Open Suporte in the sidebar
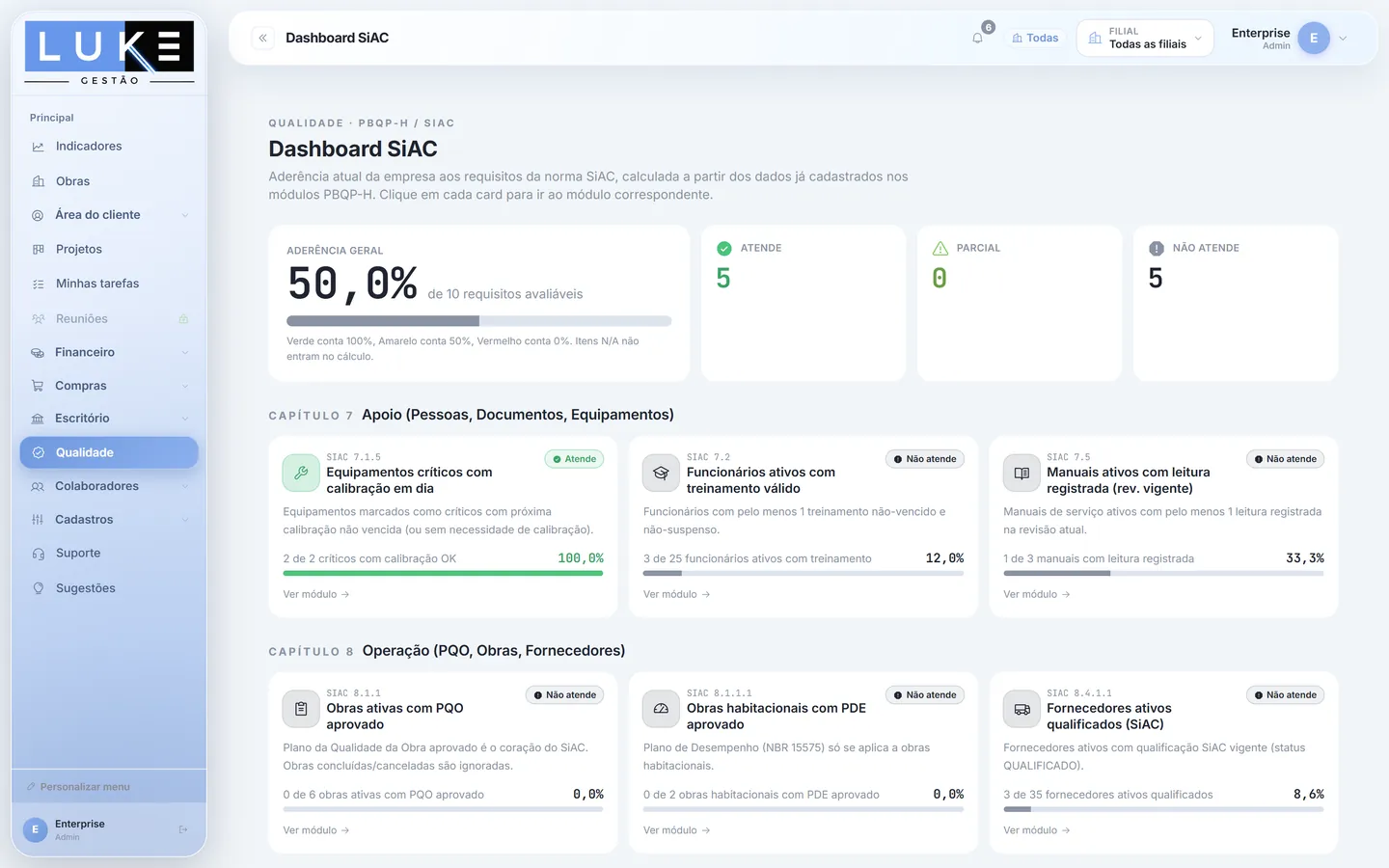 109,554
